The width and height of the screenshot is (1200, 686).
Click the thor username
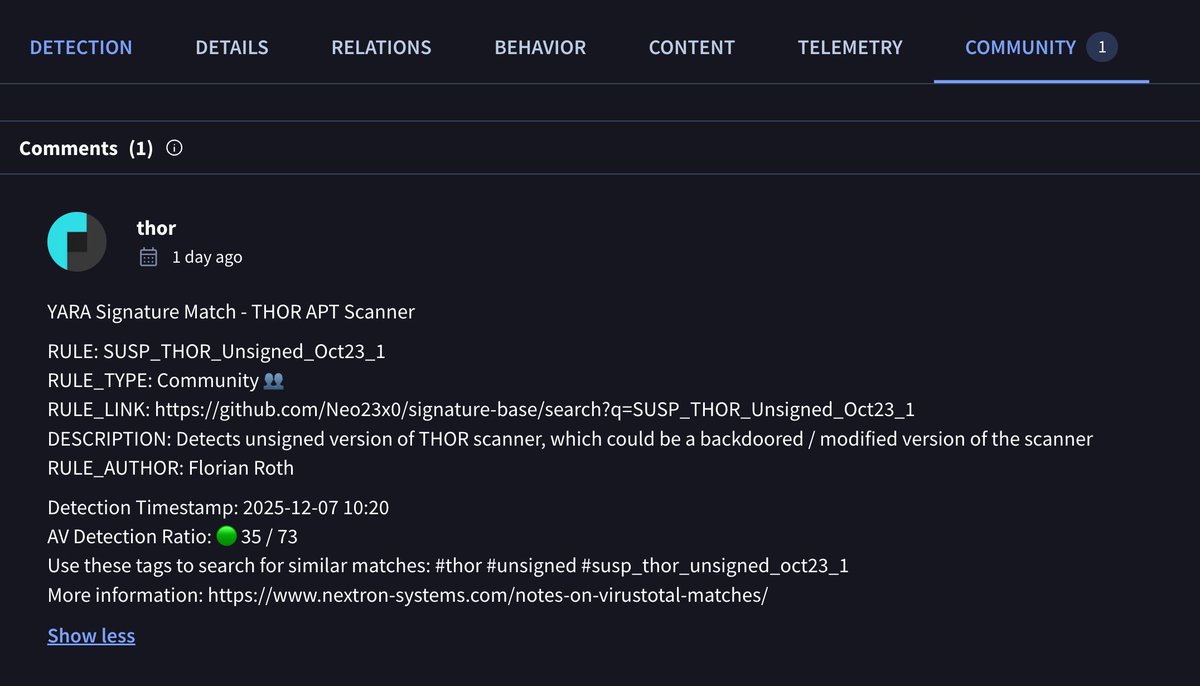coord(156,228)
